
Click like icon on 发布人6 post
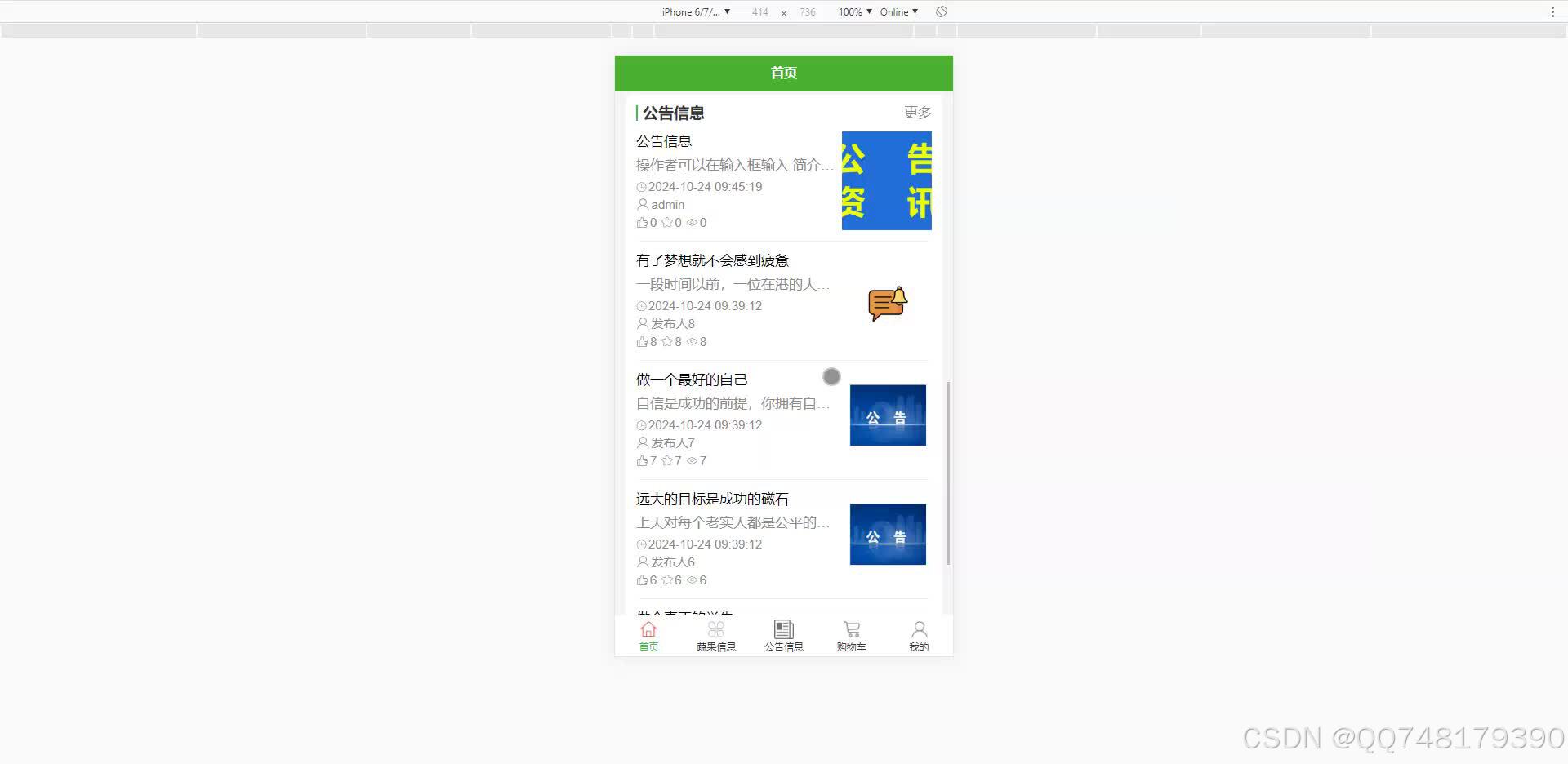[642, 580]
